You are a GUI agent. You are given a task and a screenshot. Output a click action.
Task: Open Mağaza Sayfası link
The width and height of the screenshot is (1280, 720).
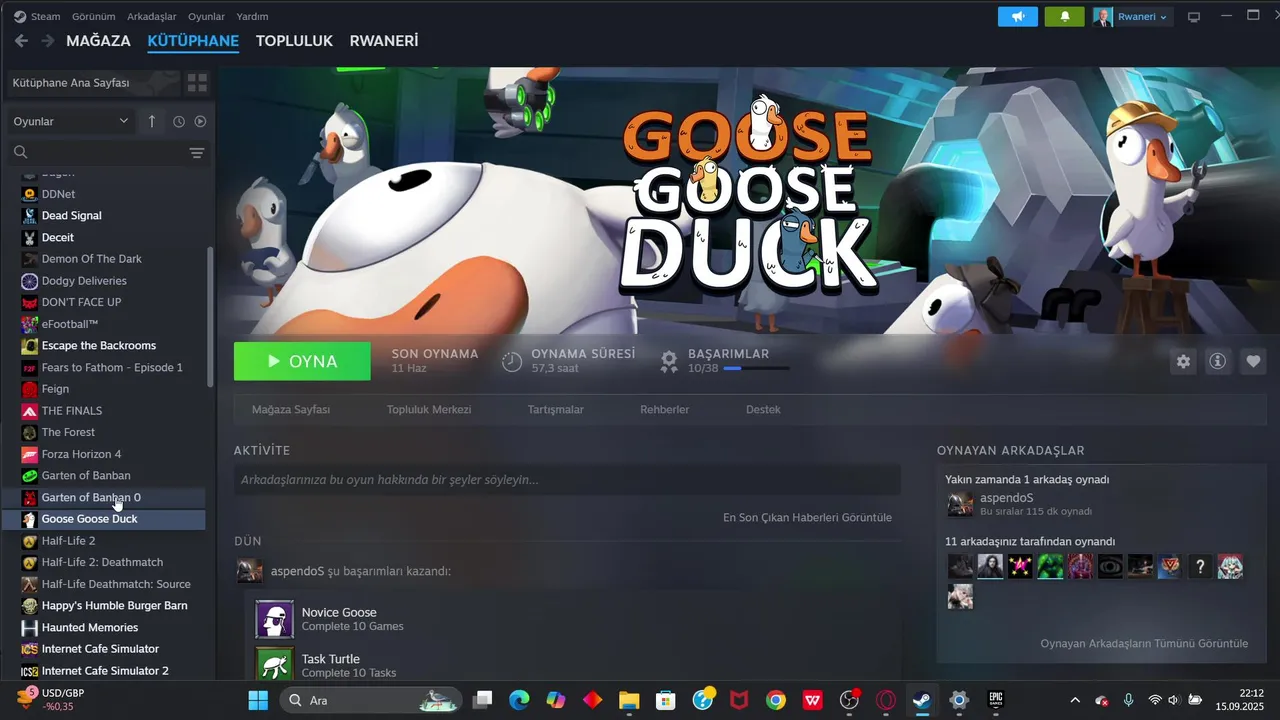291,410
